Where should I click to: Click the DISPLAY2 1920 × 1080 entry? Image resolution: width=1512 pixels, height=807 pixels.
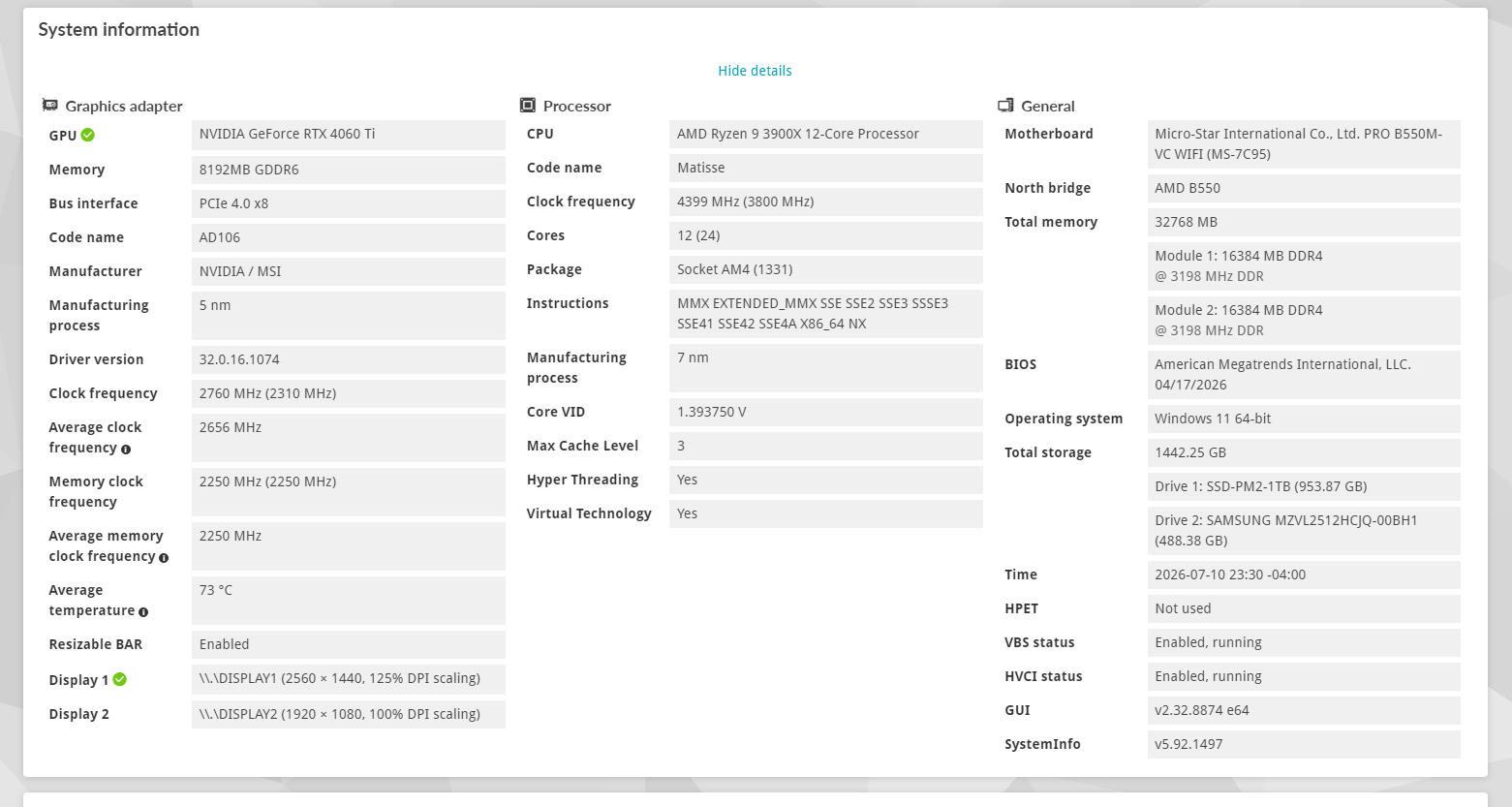pyautogui.click(x=349, y=714)
